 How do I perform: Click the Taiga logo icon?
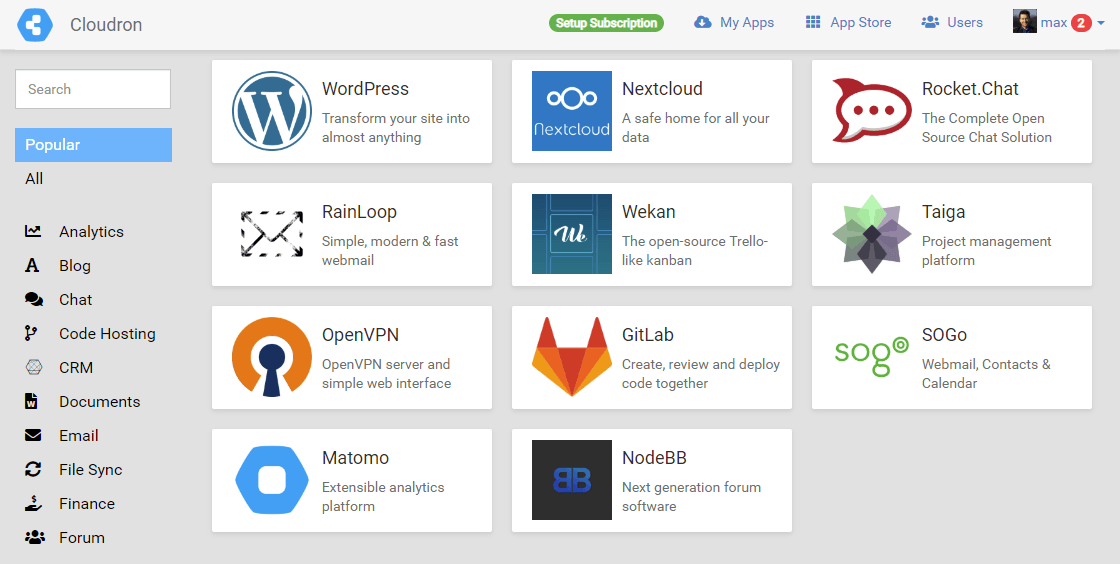(872, 234)
